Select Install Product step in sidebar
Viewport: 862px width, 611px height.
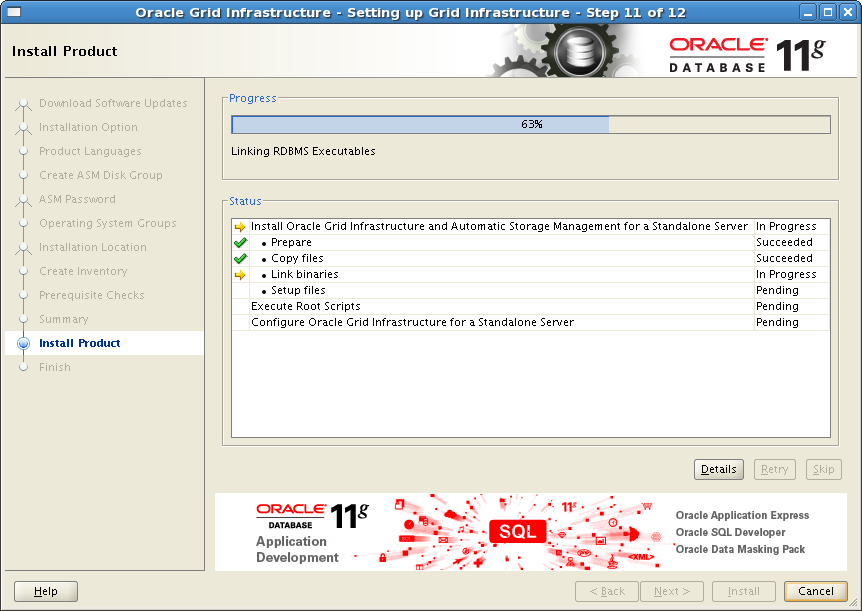pos(80,343)
